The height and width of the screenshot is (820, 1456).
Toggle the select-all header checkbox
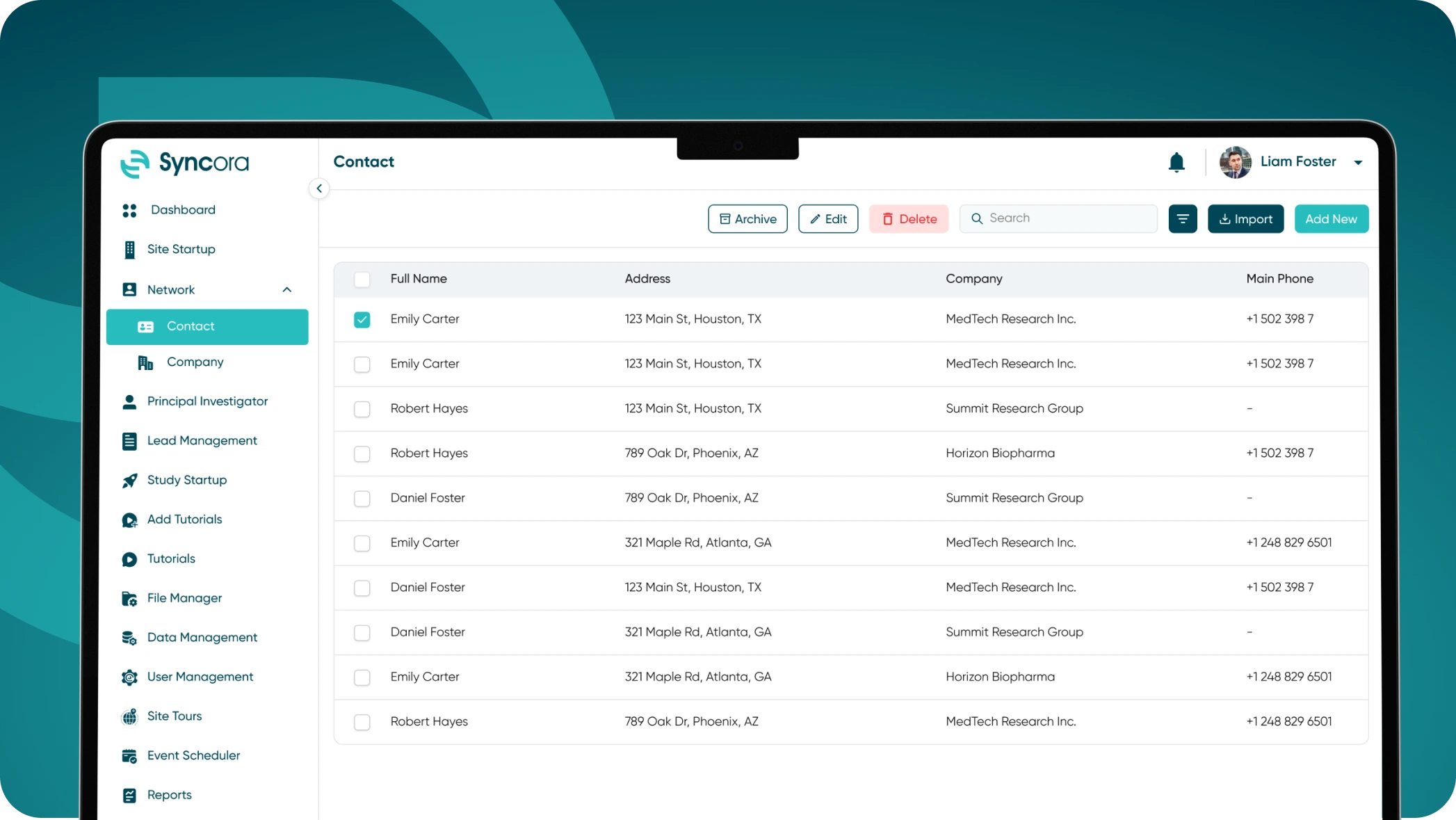coord(362,280)
